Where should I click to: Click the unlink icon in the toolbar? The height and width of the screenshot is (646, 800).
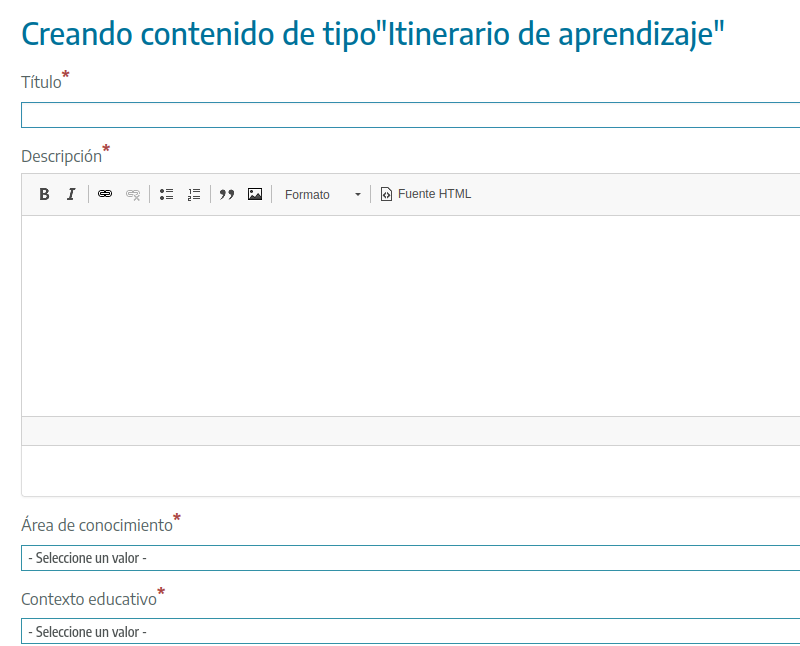[133, 194]
